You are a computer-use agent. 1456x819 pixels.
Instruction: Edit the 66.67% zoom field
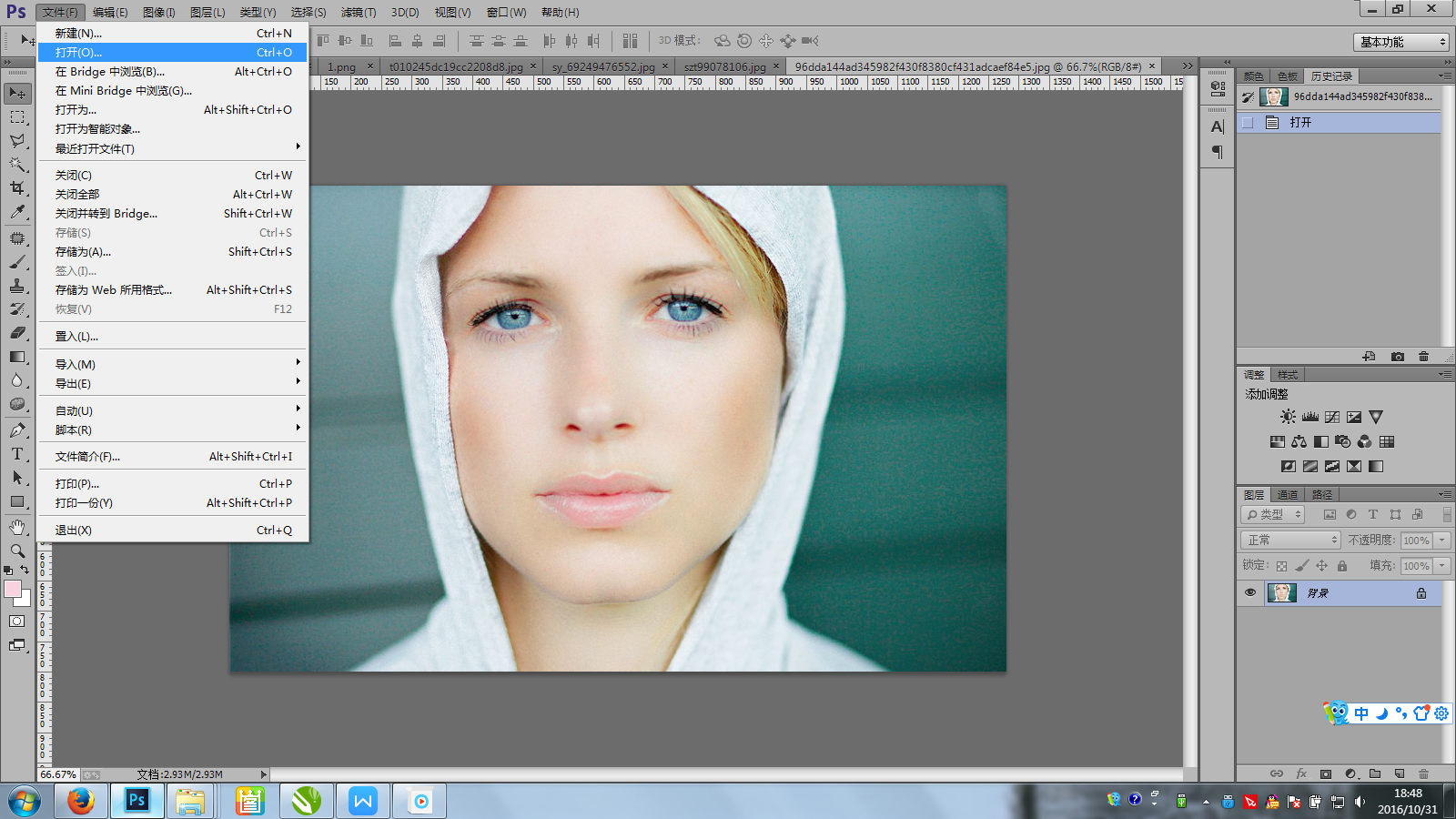58,774
